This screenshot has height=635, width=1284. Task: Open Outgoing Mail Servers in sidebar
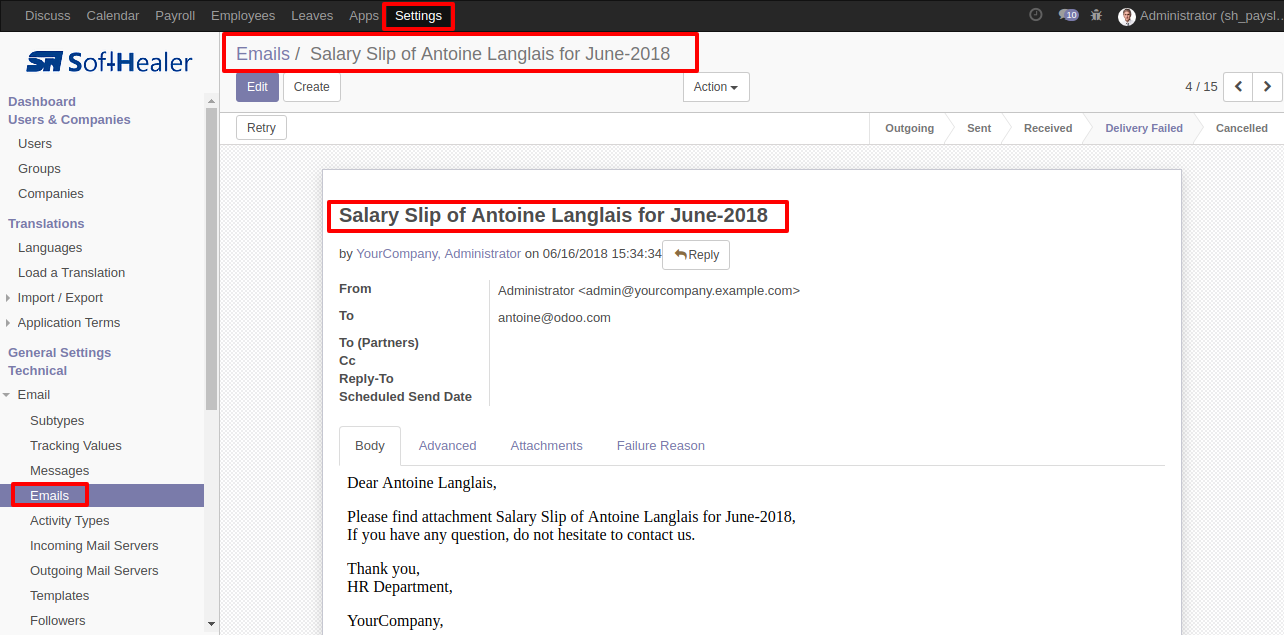94,571
